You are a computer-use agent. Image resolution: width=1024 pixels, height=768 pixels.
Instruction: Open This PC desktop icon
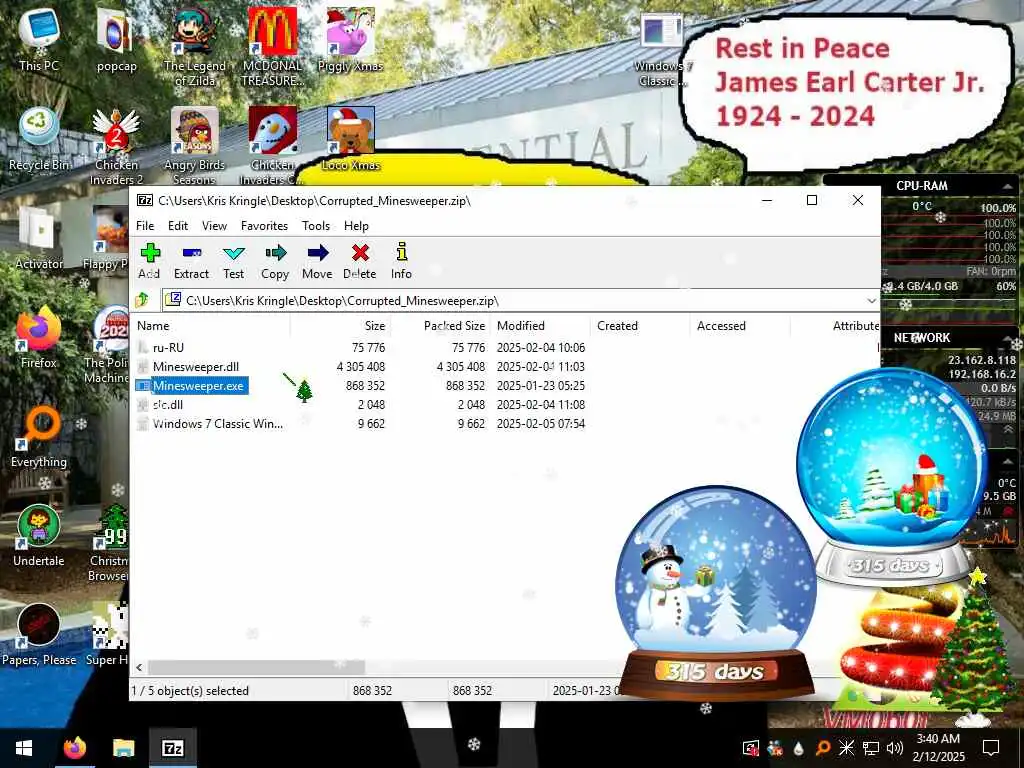pos(39,40)
